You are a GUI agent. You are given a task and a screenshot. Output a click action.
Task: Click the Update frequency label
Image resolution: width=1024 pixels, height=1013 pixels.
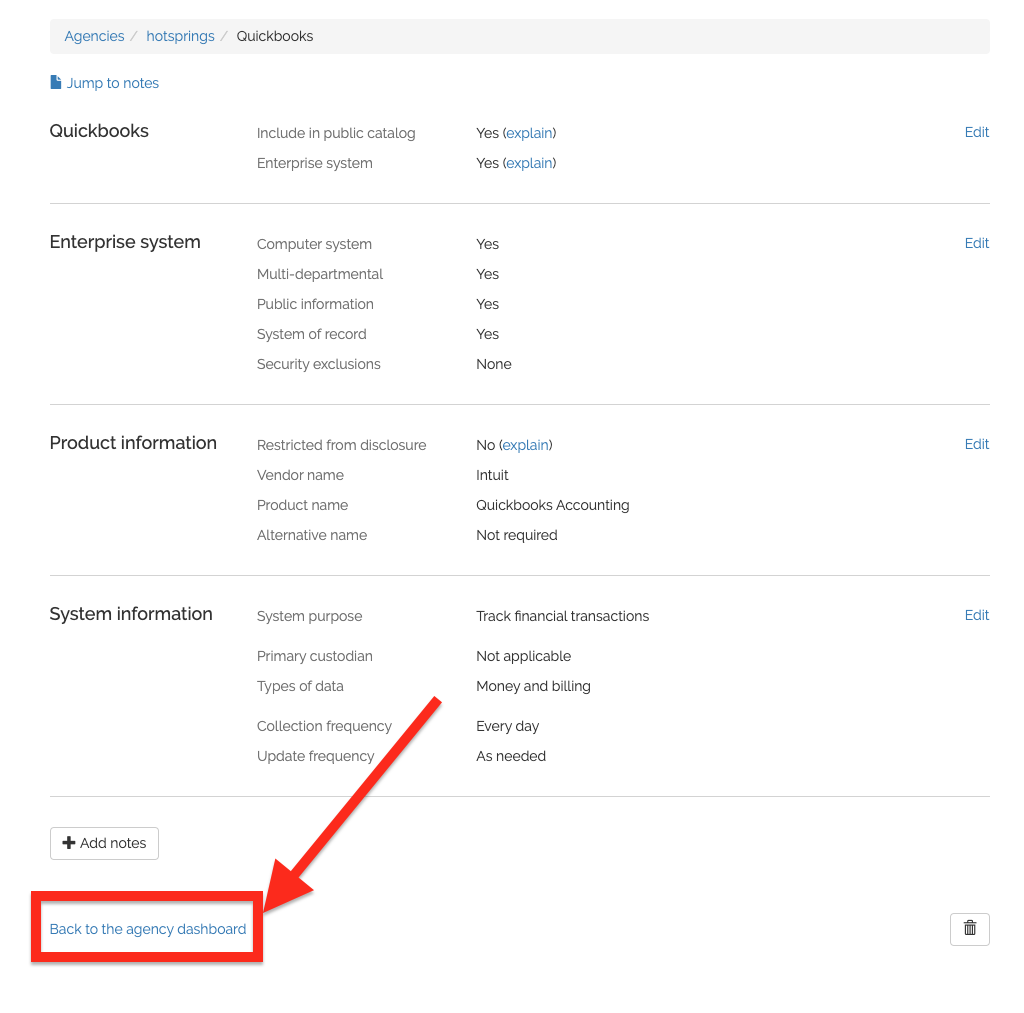[x=315, y=756]
